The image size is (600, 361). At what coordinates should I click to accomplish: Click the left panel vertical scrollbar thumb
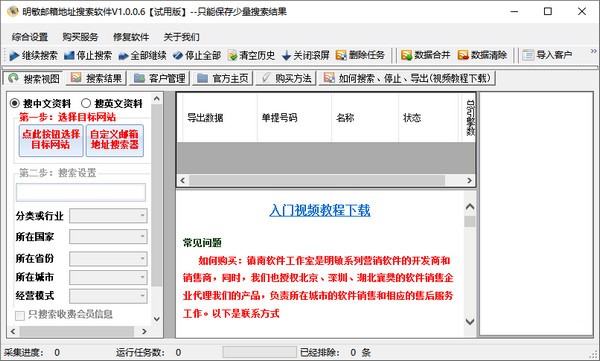[x=157, y=195]
